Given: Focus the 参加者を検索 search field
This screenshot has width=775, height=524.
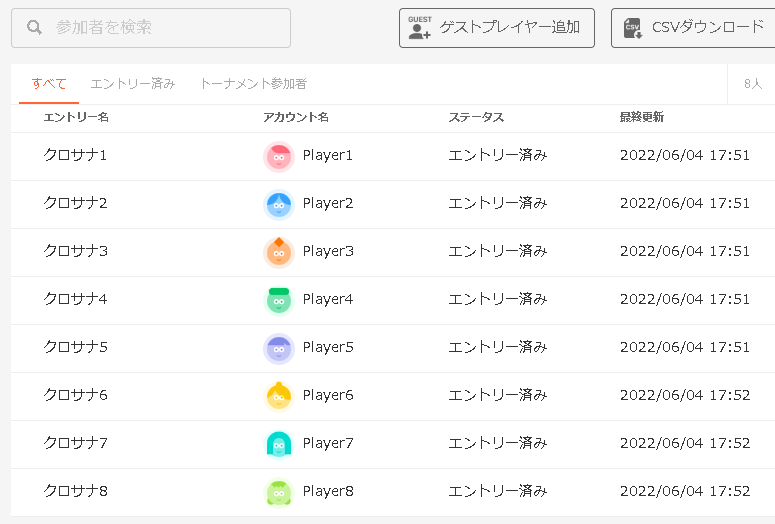Looking at the screenshot, I should pyautogui.click(x=151, y=28).
